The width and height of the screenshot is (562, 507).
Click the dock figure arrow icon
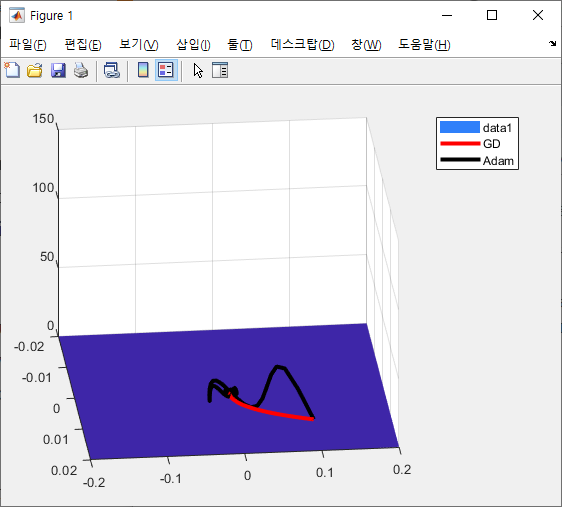pos(552,44)
